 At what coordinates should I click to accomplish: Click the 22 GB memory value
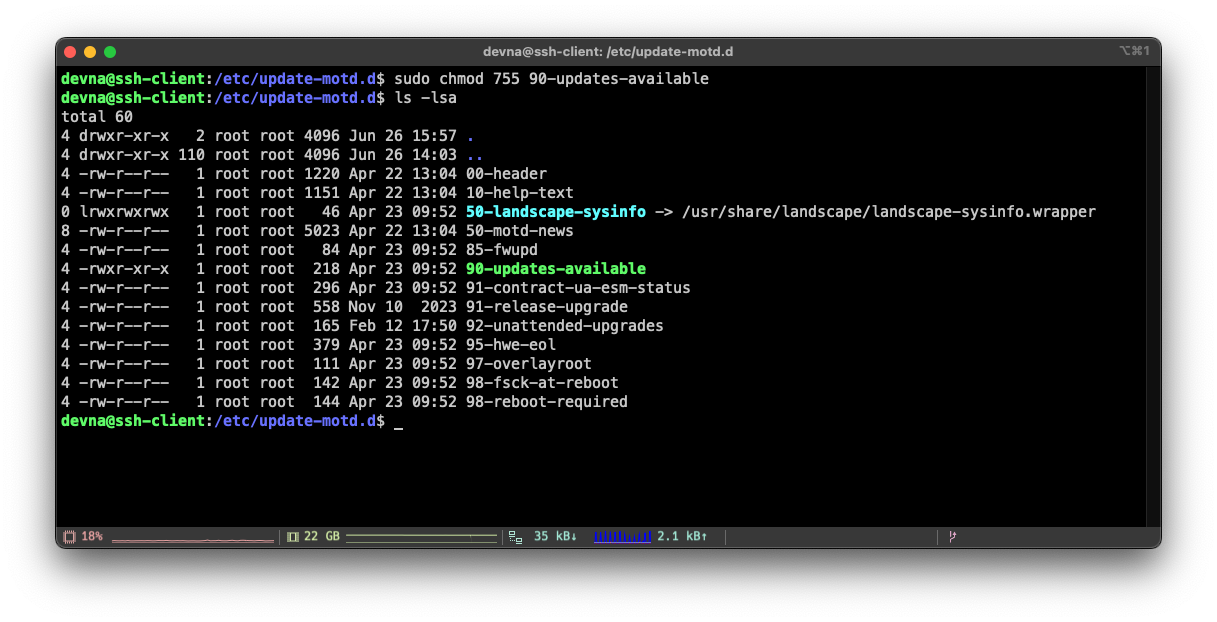[322, 537]
